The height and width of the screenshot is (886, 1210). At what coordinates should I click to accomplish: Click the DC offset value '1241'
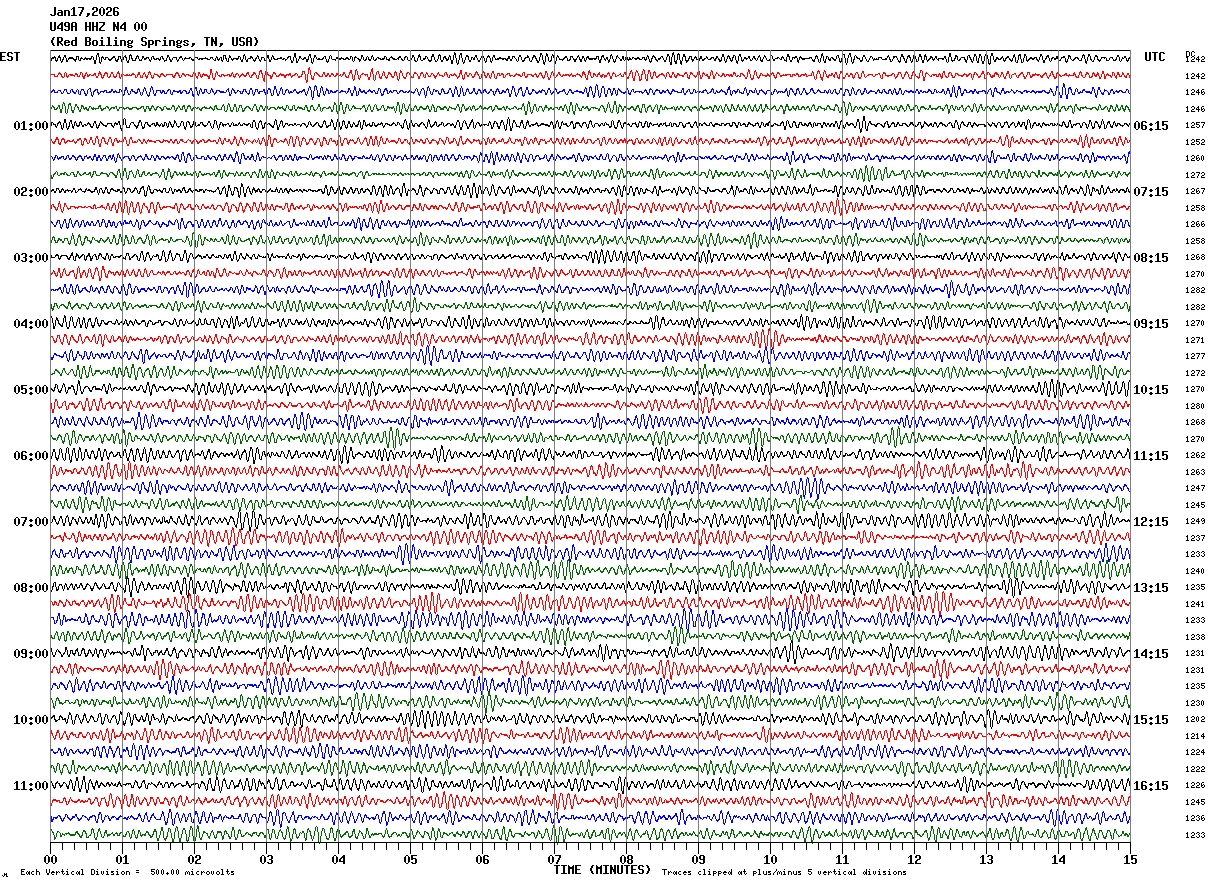click(x=1195, y=604)
